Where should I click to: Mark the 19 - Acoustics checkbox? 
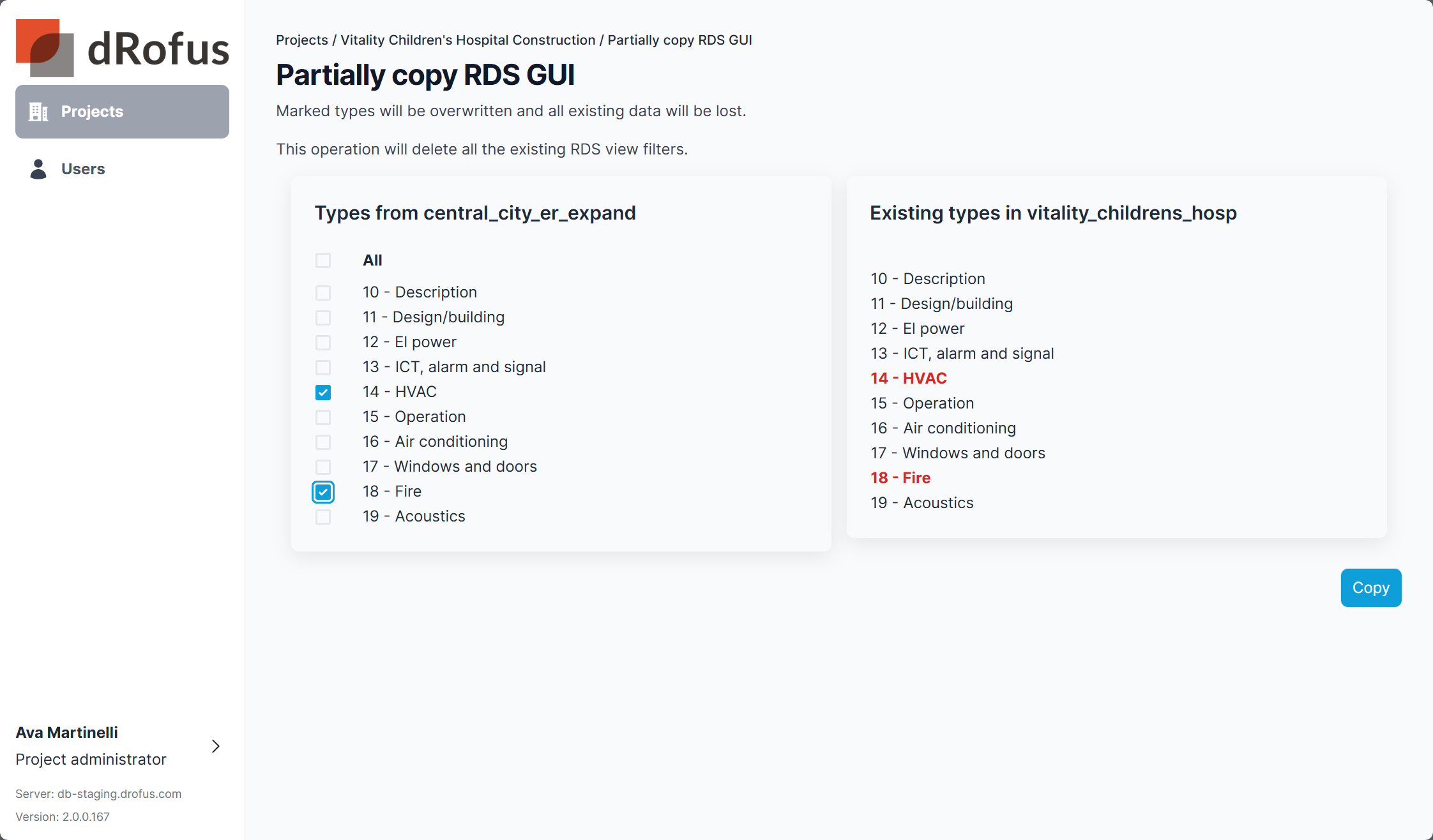pos(323,517)
